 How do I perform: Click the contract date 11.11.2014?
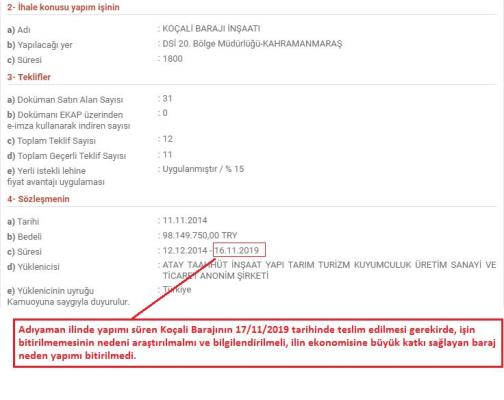pos(185,220)
